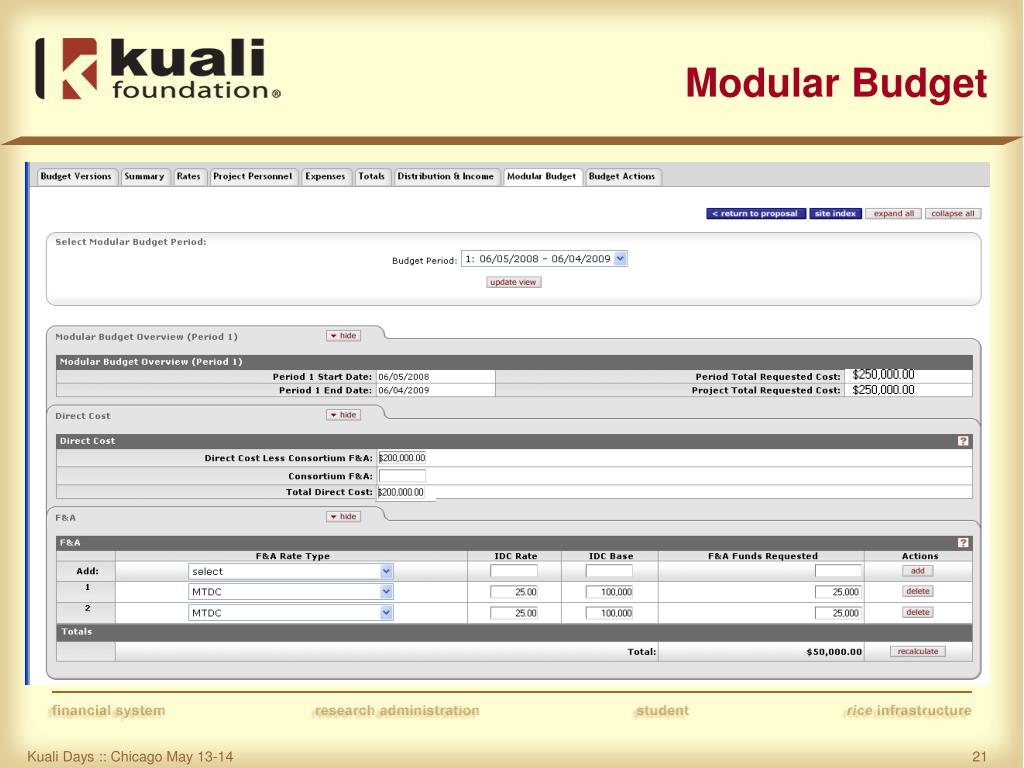Click Direct Cost Less Consortium F&A field
This screenshot has width=1024, height=768.
pyautogui.click(x=402, y=458)
